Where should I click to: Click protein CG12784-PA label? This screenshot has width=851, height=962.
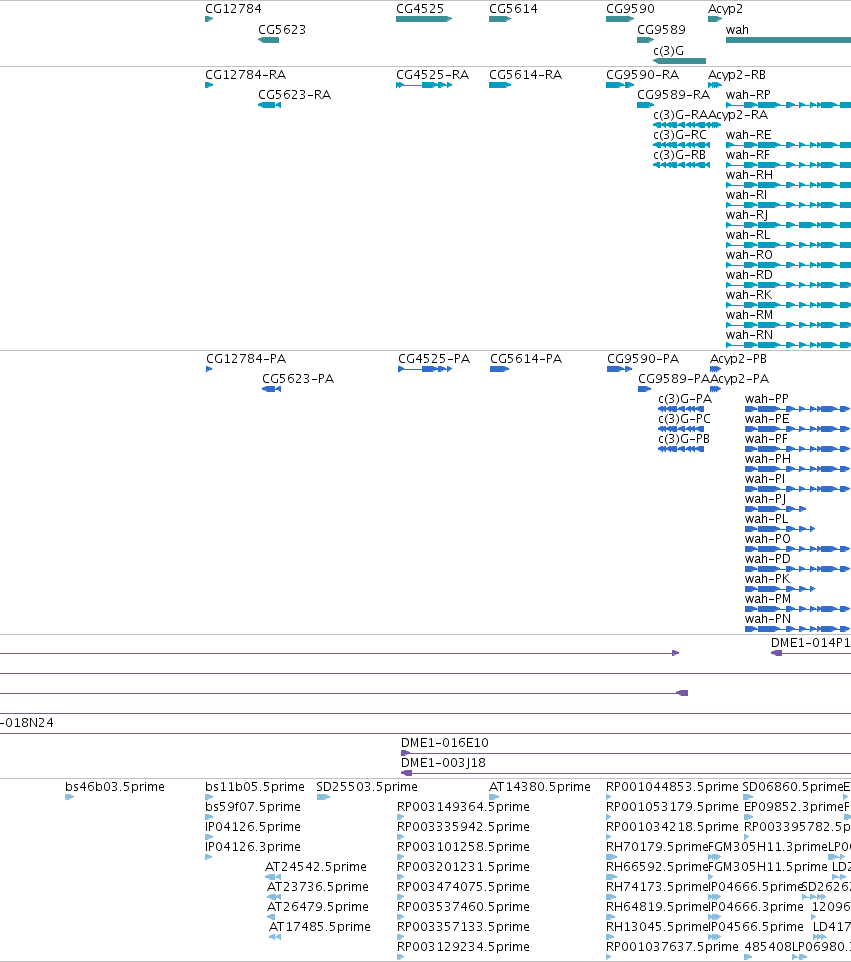246,358
